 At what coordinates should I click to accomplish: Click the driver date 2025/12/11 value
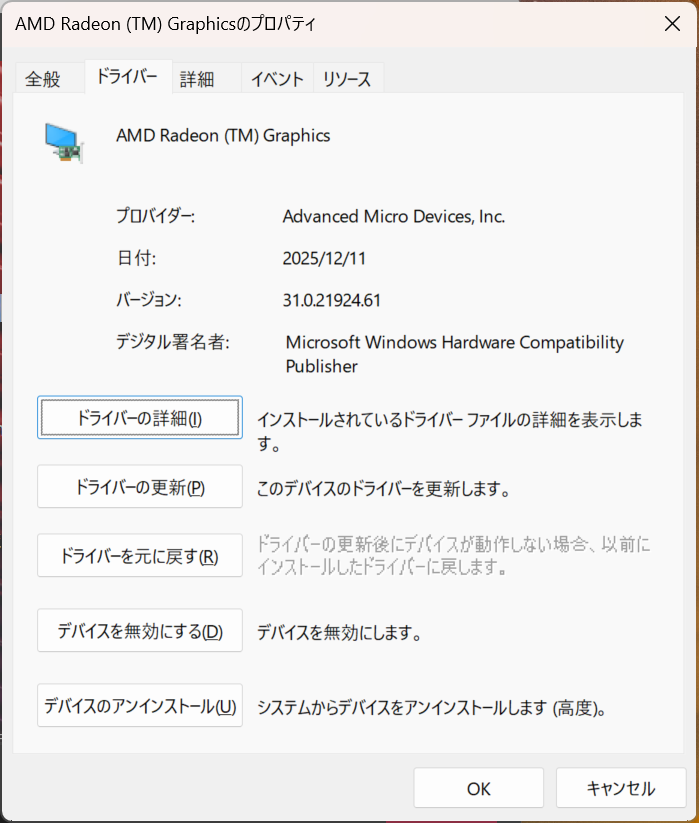tap(325, 258)
